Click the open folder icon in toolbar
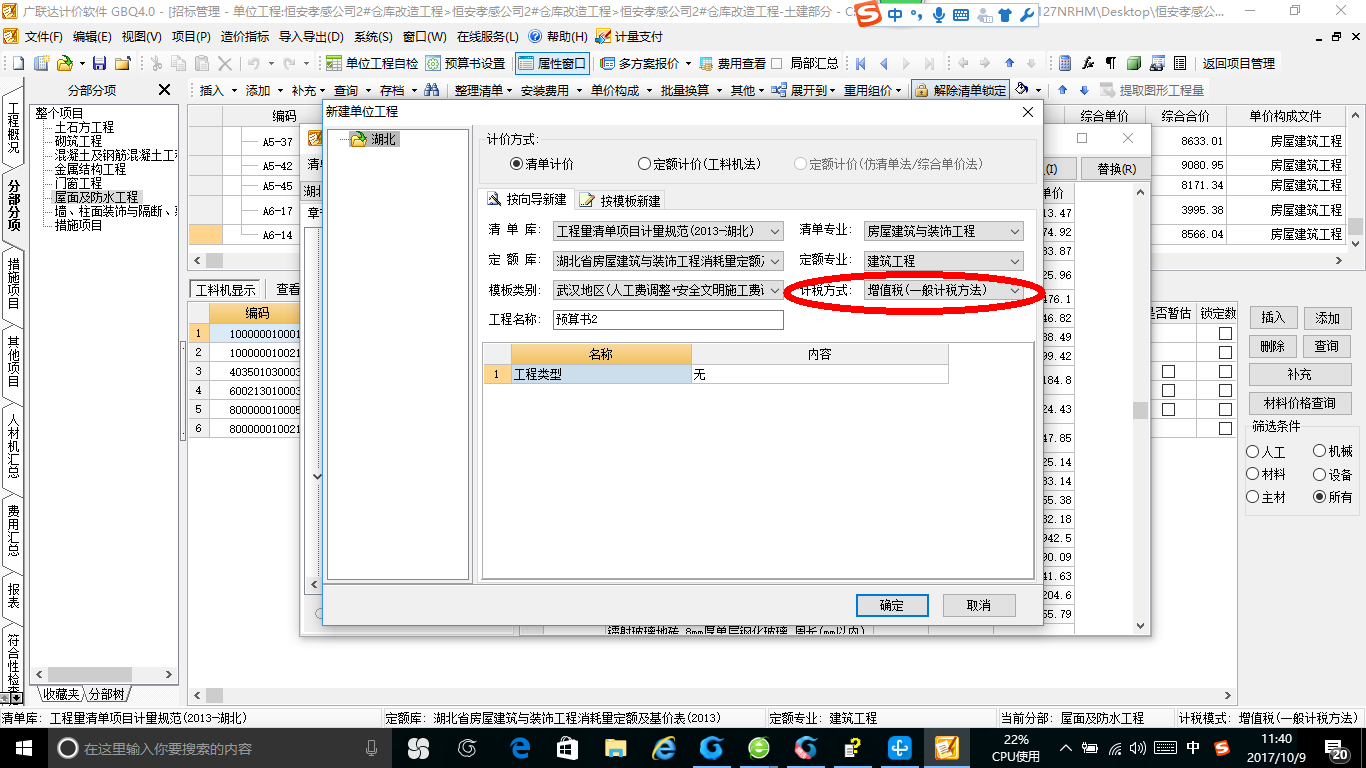Viewport: 1366px width, 768px height. 63,63
